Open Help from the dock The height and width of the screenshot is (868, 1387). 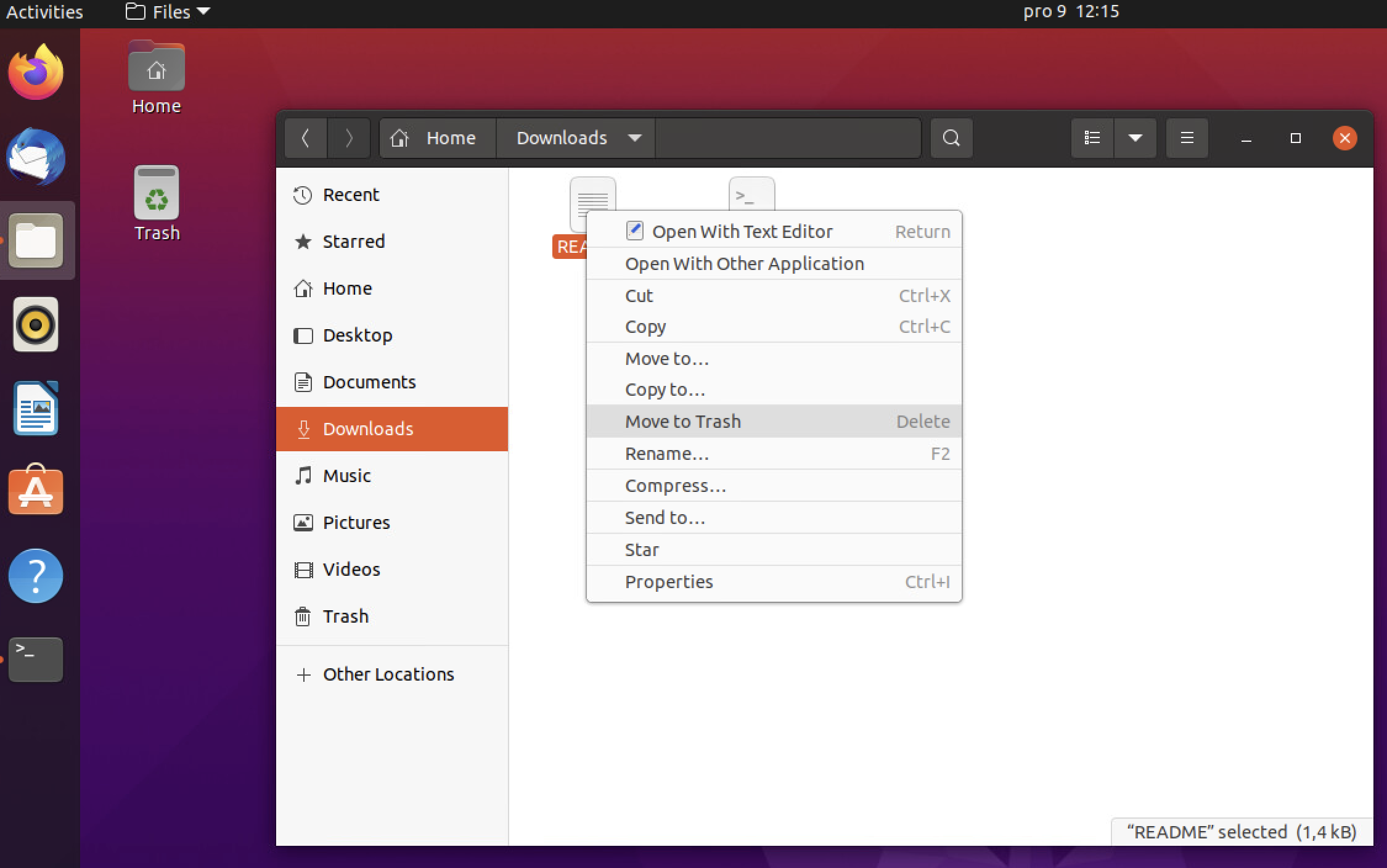click(x=36, y=576)
